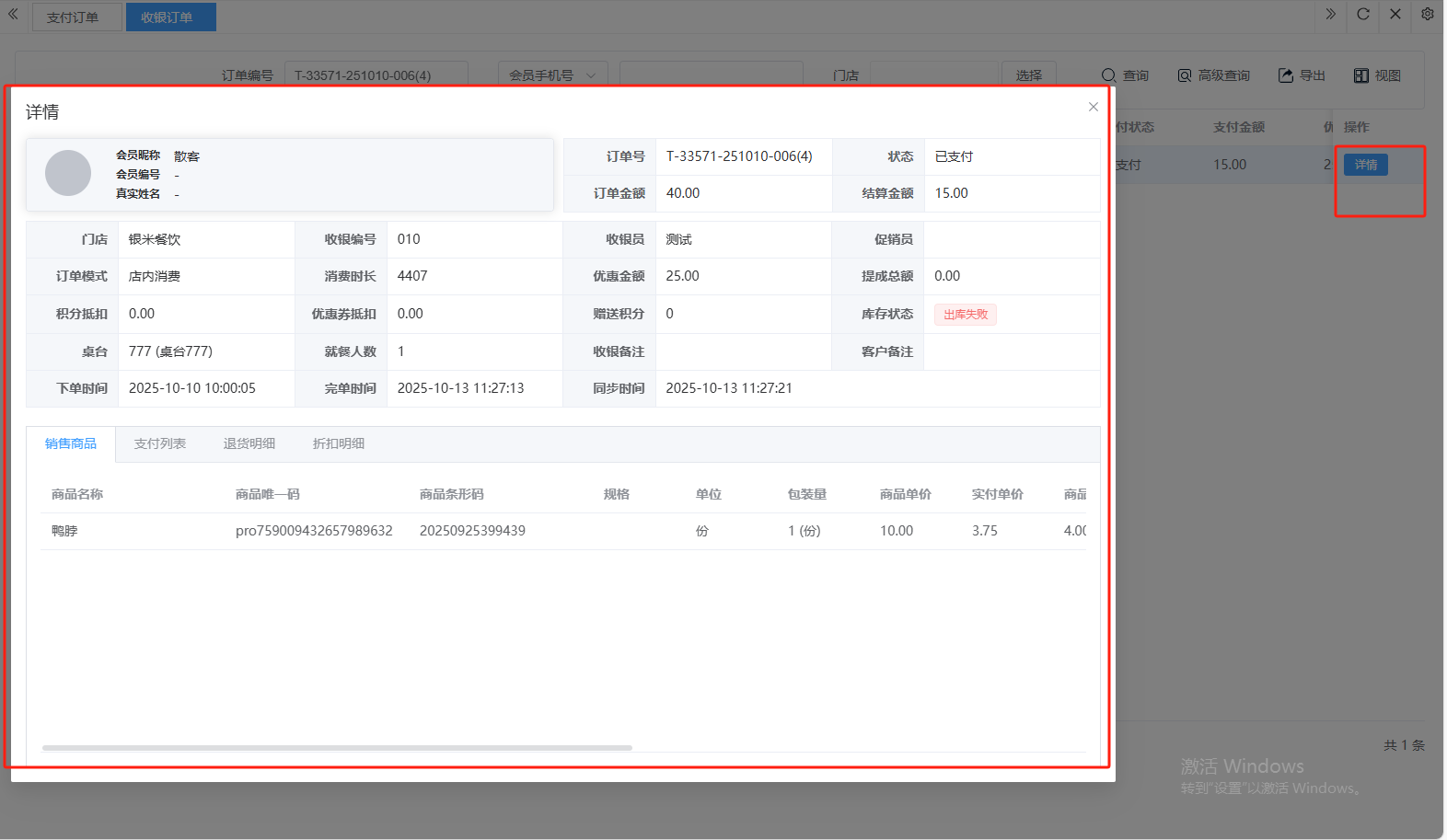This screenshot has width=1447, height=840.
Task: Click the 订单编号 input field
Action: point(376,75)
